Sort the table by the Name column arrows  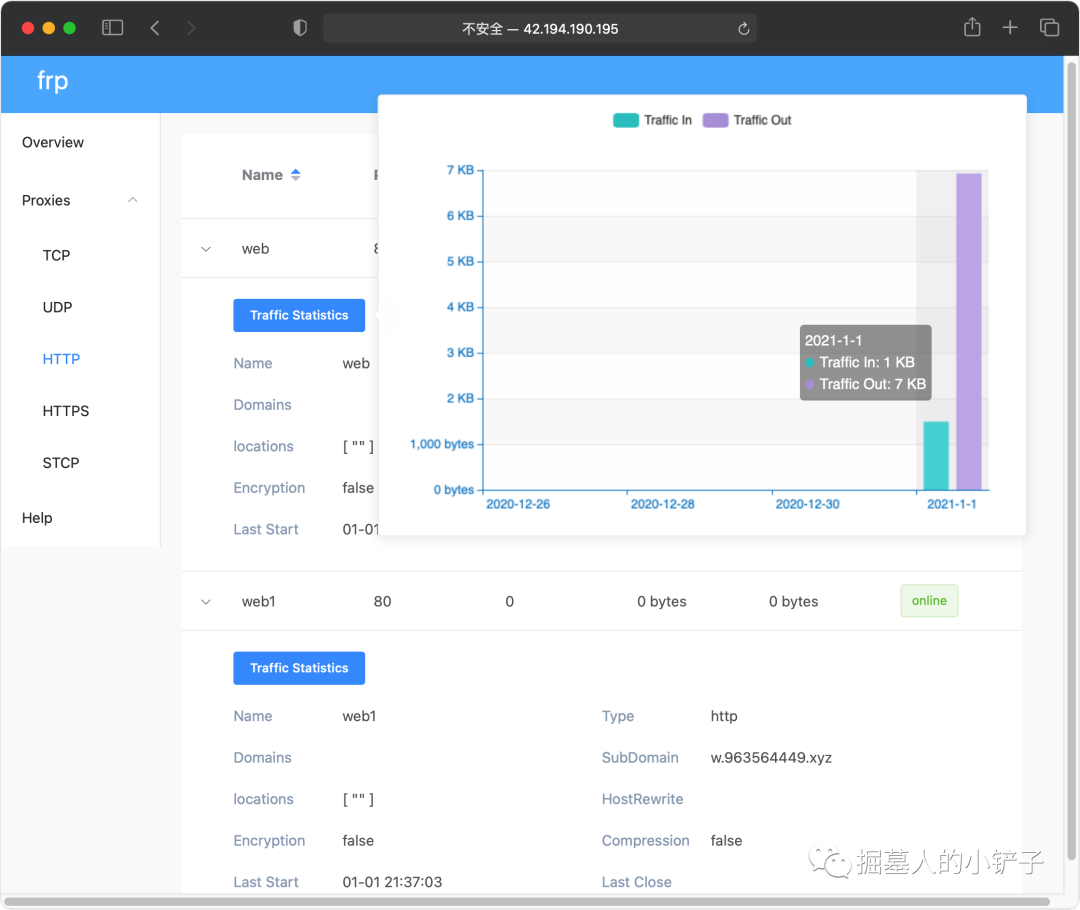295,175
